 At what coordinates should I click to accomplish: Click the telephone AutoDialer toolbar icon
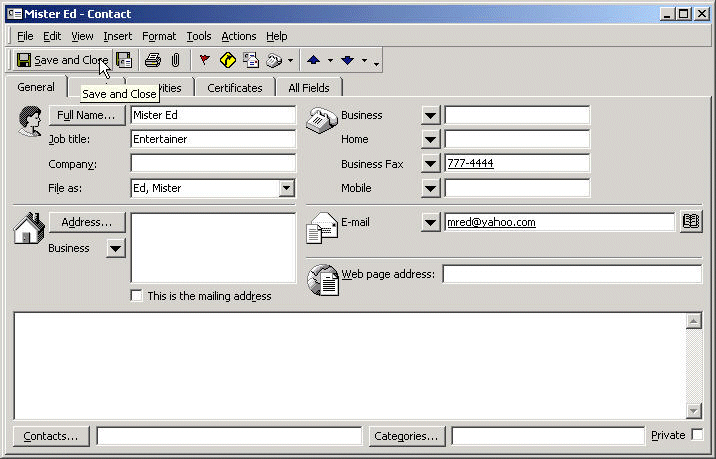[274, 60]
